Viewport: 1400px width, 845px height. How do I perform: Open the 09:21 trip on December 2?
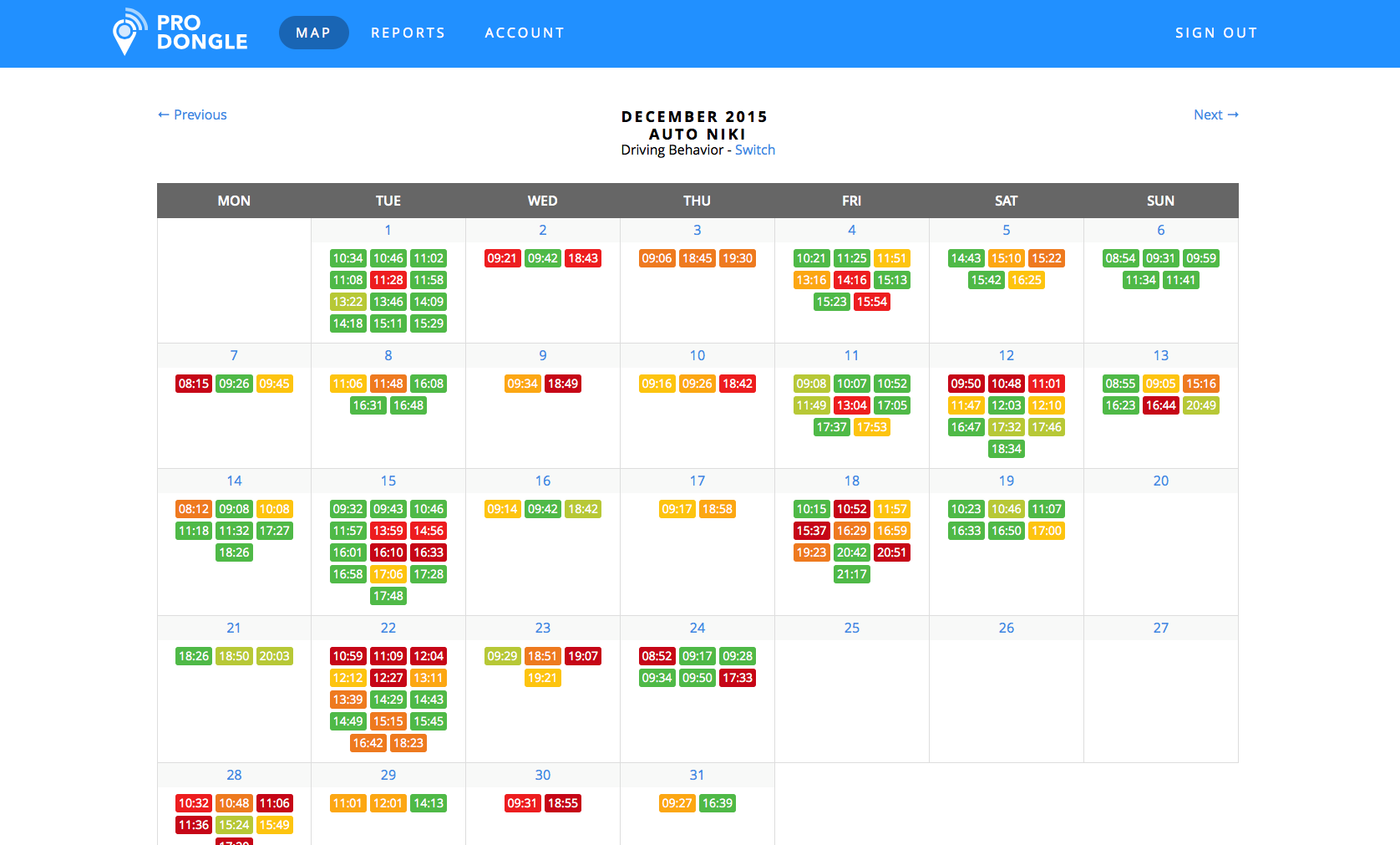pos(502,258)
